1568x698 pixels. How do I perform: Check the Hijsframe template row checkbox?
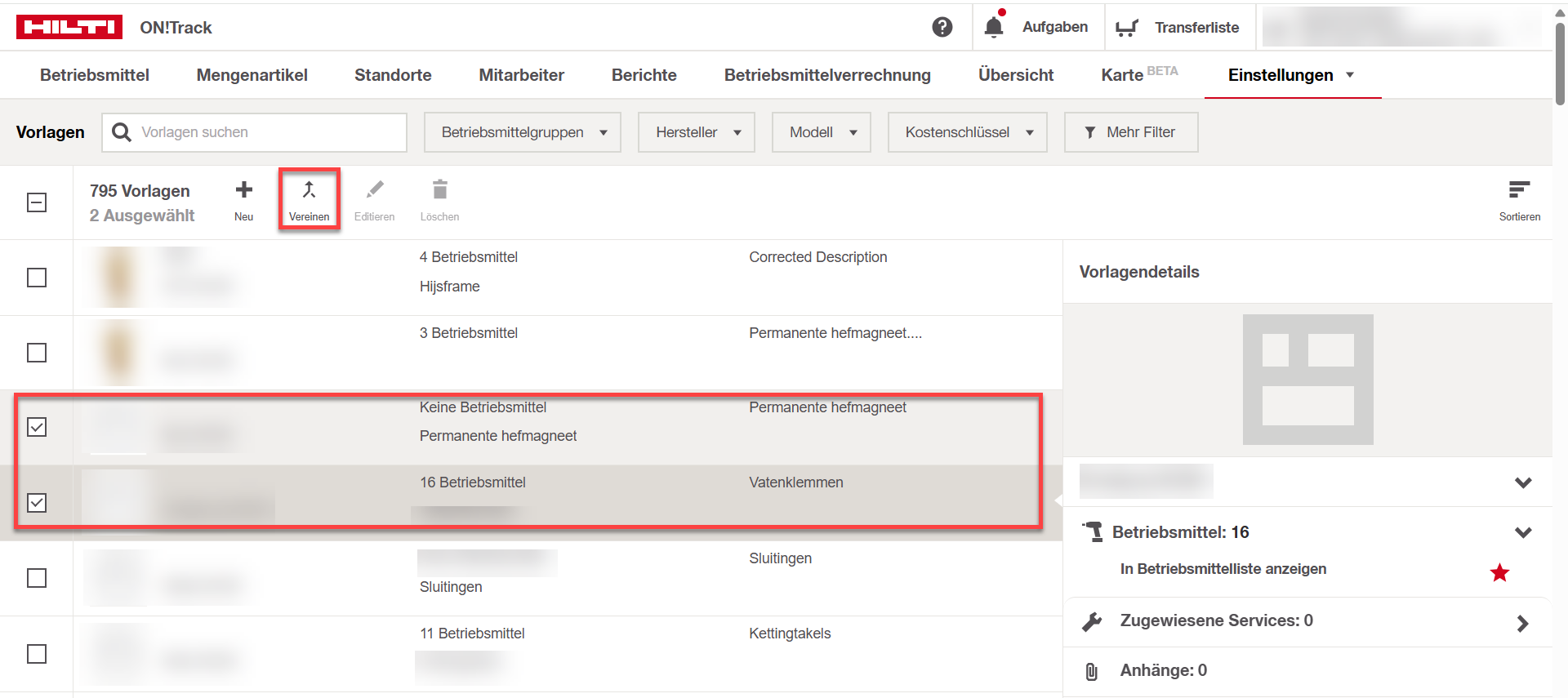(x=37, y=278)
